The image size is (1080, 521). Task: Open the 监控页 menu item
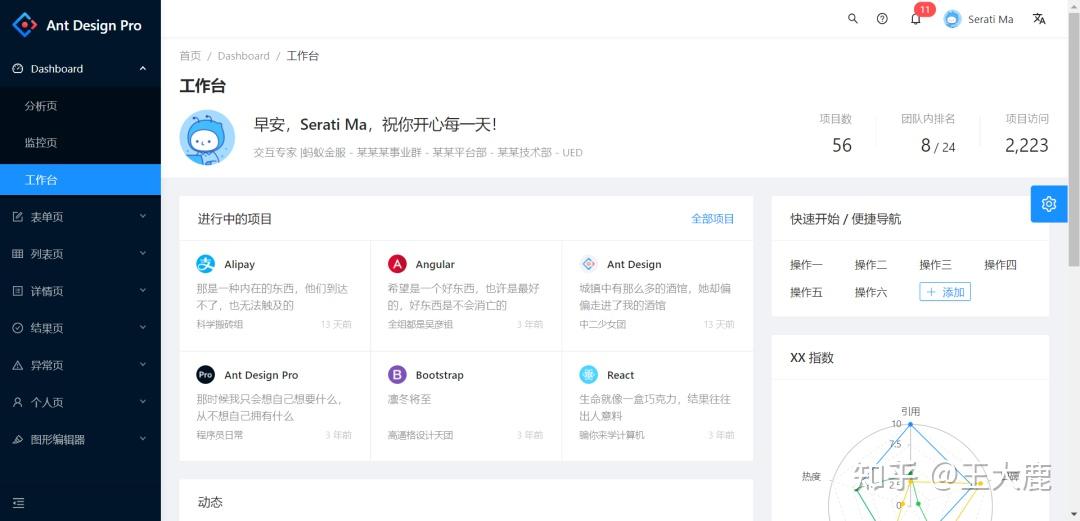click(x=80, y=143)
